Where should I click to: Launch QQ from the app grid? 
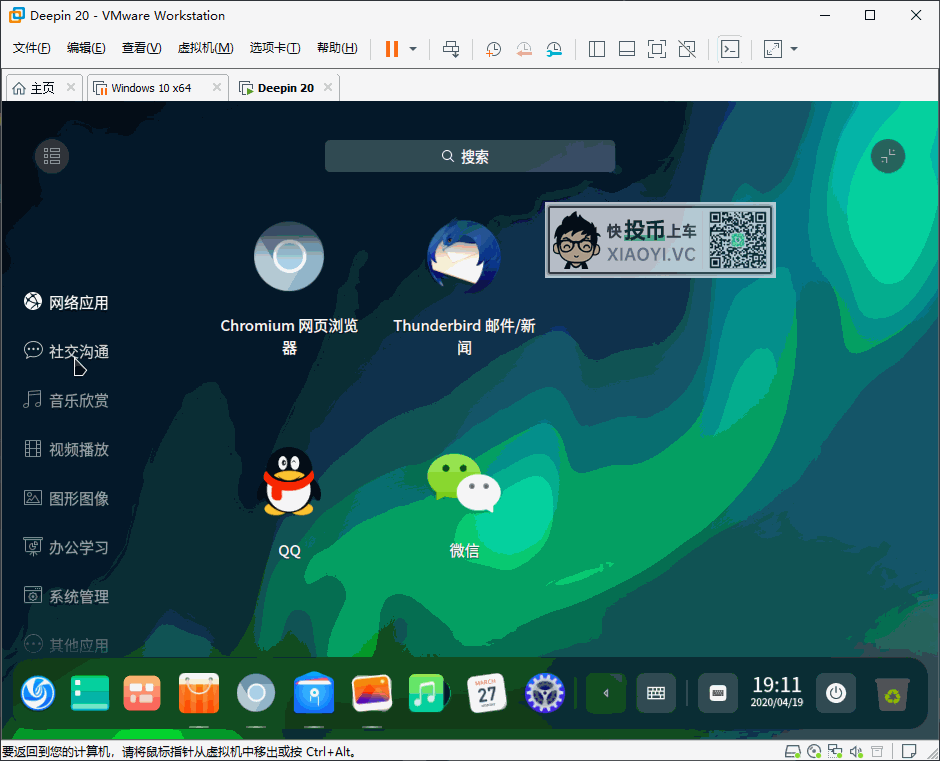coord(289,481)
